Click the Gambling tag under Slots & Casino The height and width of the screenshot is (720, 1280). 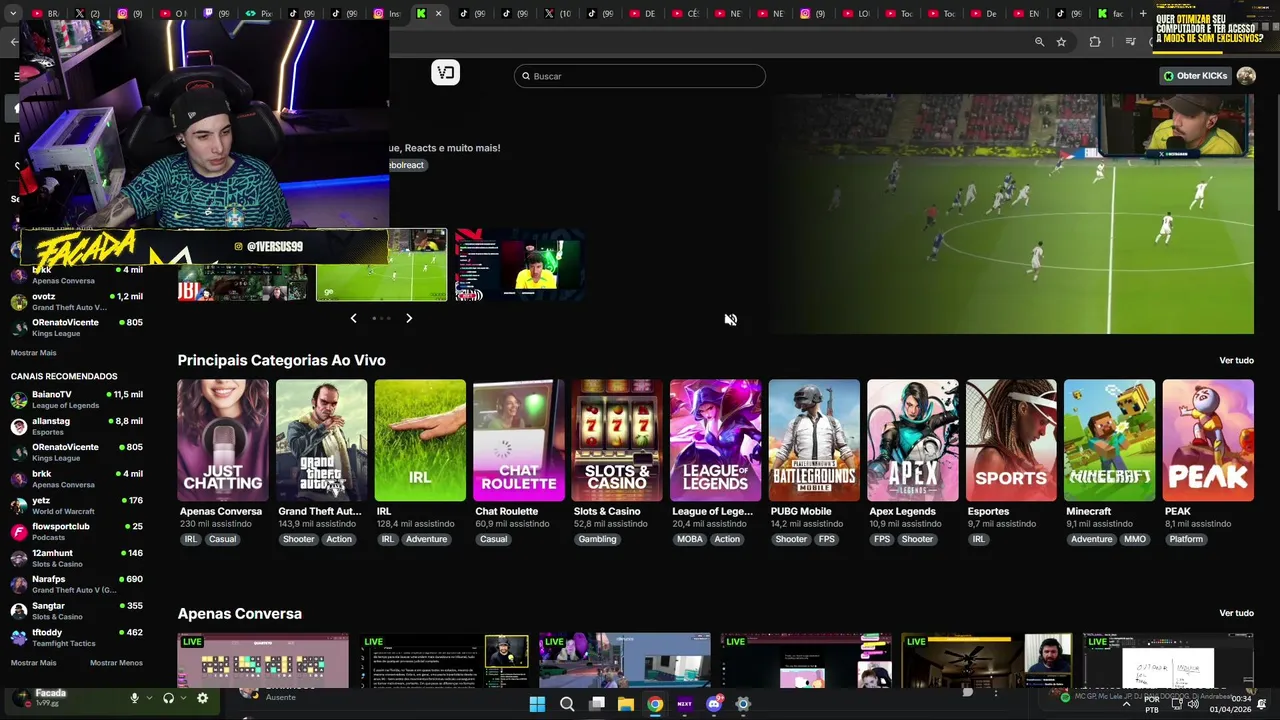click(598, 539)
